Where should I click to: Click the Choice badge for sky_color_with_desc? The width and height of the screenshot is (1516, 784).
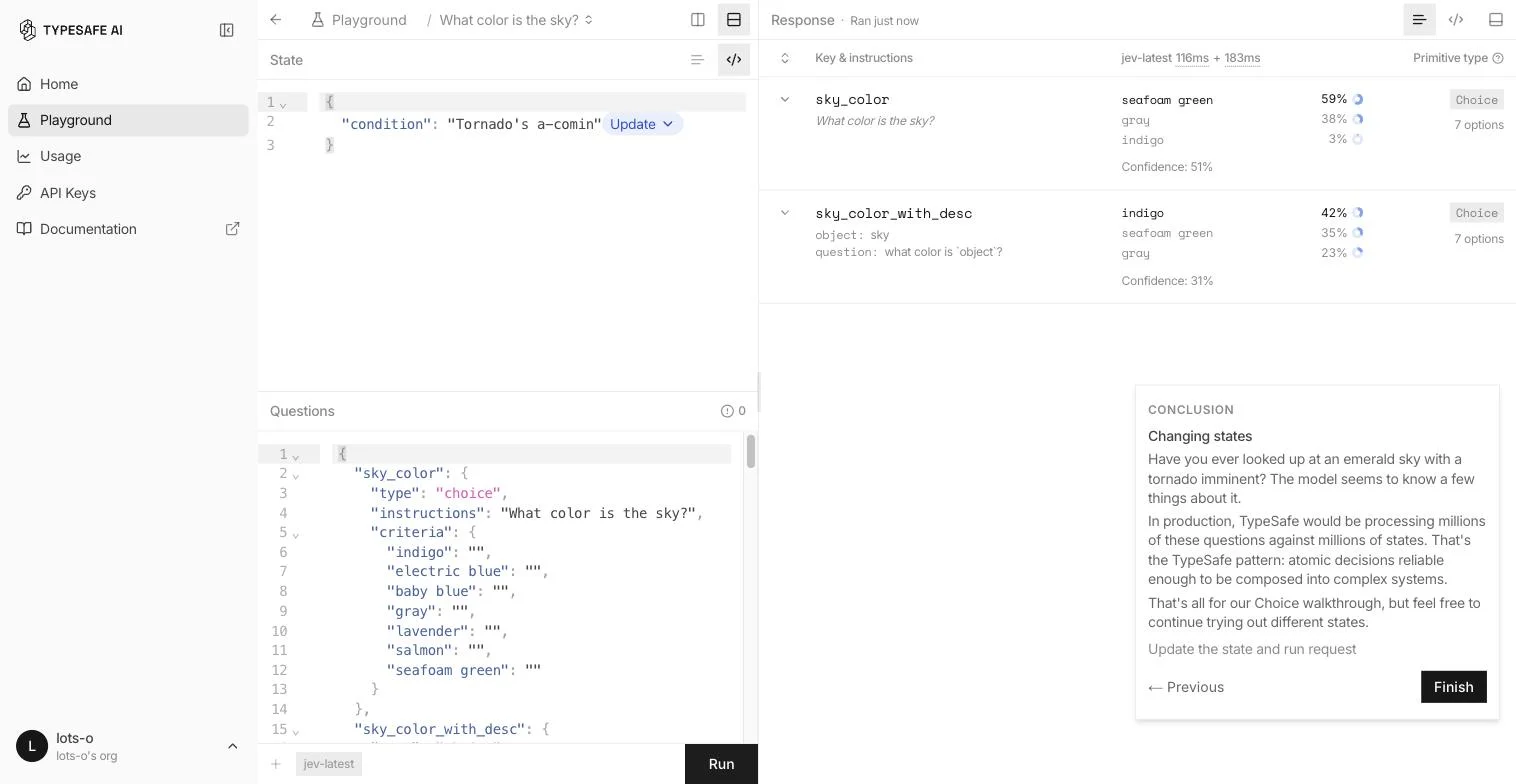pyautogui.click(x=1477, y=212)
